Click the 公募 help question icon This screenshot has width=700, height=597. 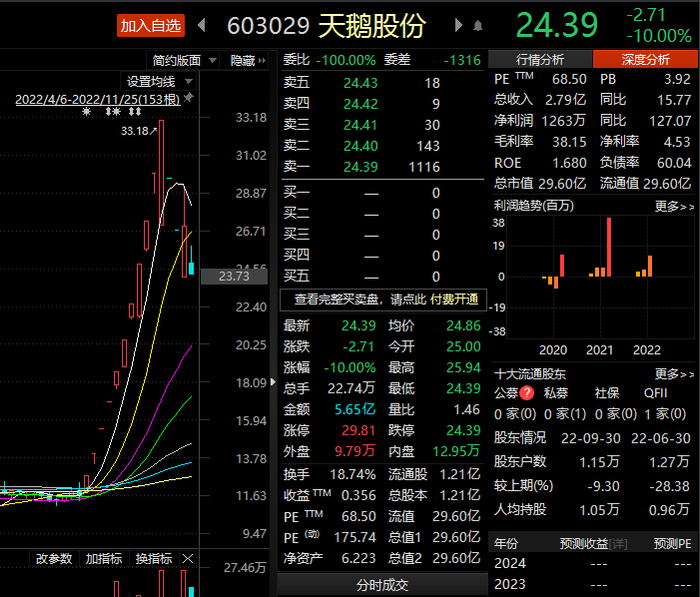(x=527, y=392)
